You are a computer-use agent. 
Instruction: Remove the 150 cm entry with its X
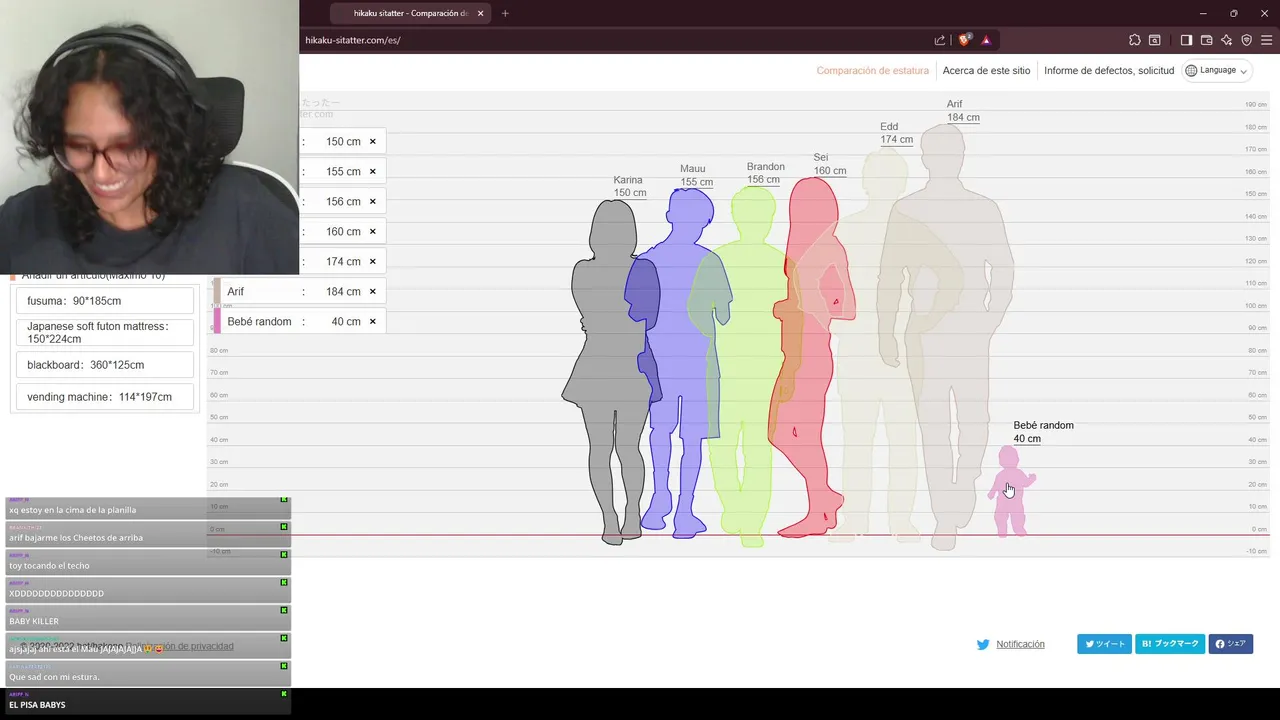click(x=373, y=141)
